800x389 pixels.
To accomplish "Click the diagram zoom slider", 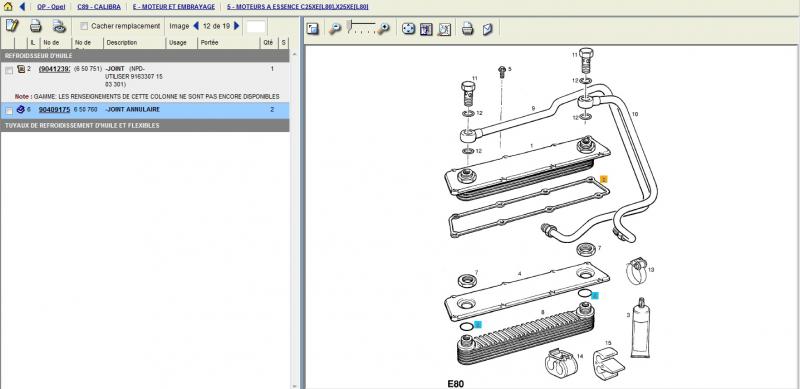I will coord(360,28).
